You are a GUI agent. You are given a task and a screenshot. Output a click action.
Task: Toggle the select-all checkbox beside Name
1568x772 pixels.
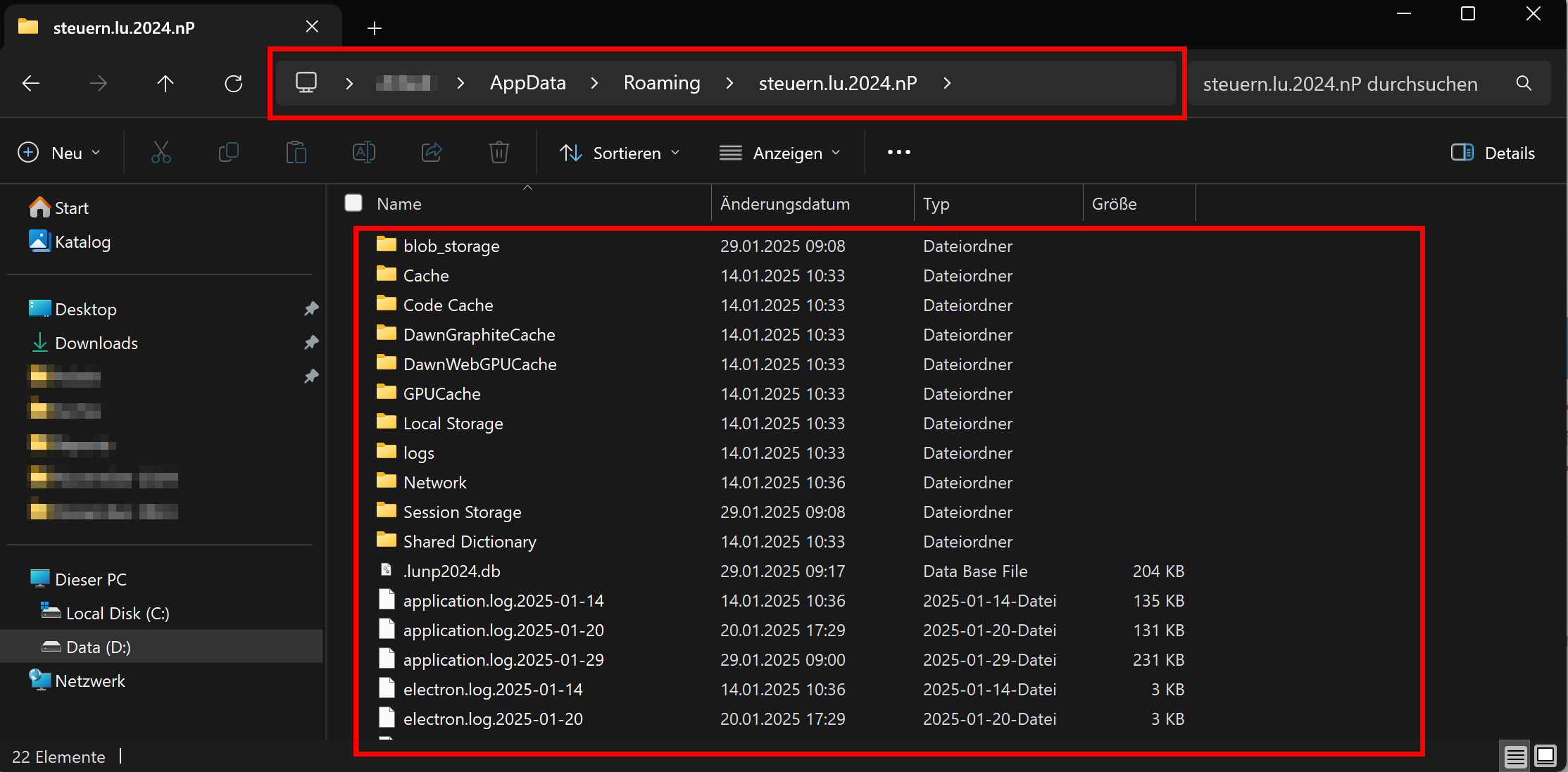tap(353, 203)
